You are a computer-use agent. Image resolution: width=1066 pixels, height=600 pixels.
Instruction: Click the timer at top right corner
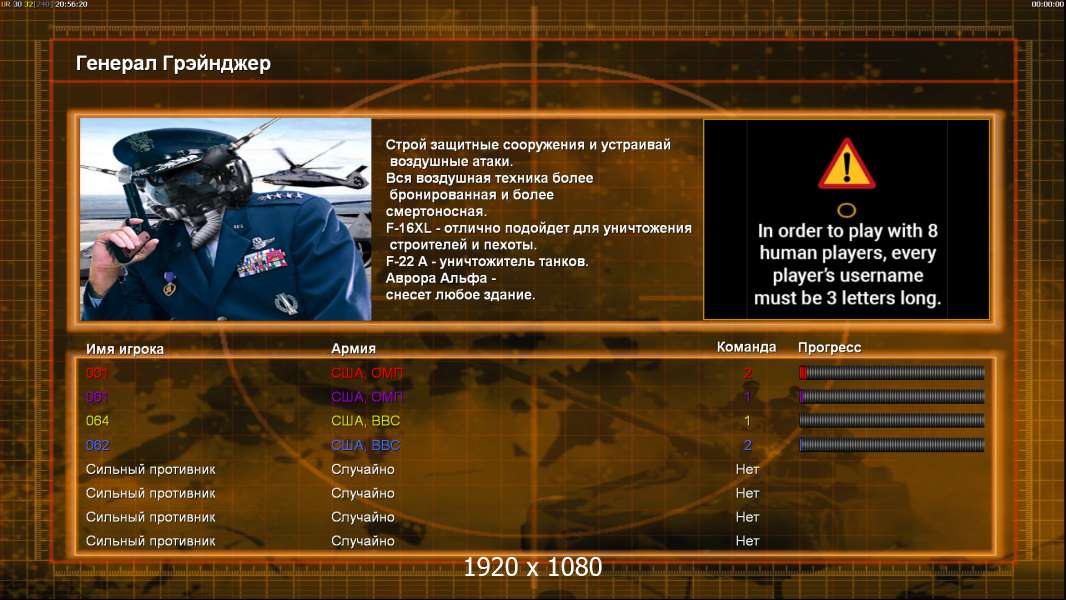pyautogui.click(x=1048, y=4)
